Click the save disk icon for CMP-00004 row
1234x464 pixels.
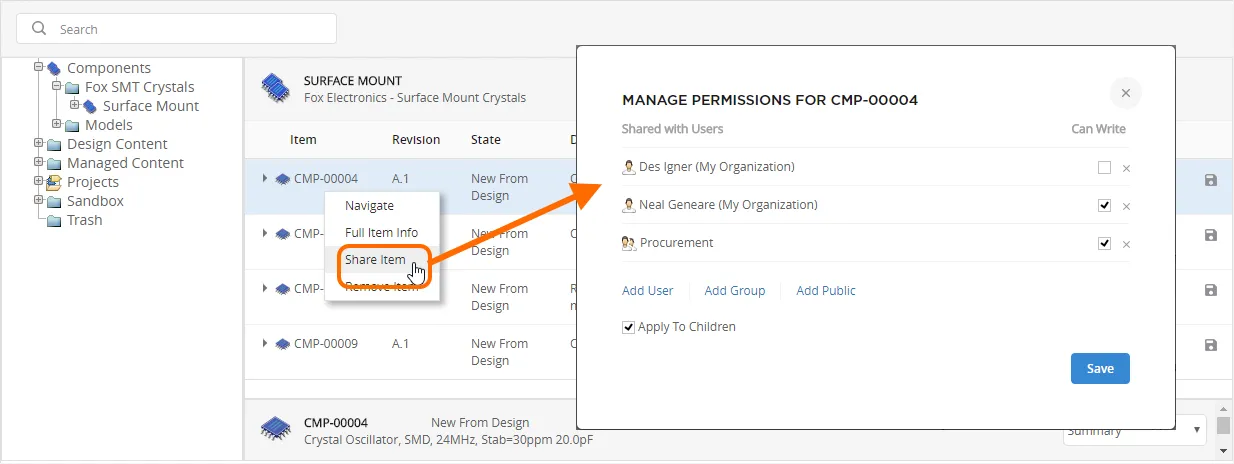pos(1211,181)
